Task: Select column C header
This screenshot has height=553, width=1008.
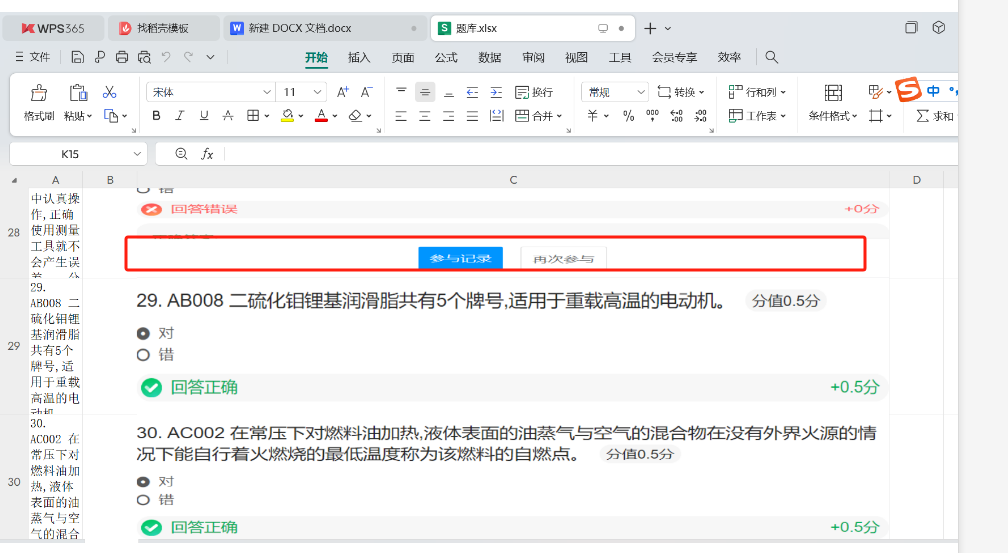Action: click(x=513, y=180)
